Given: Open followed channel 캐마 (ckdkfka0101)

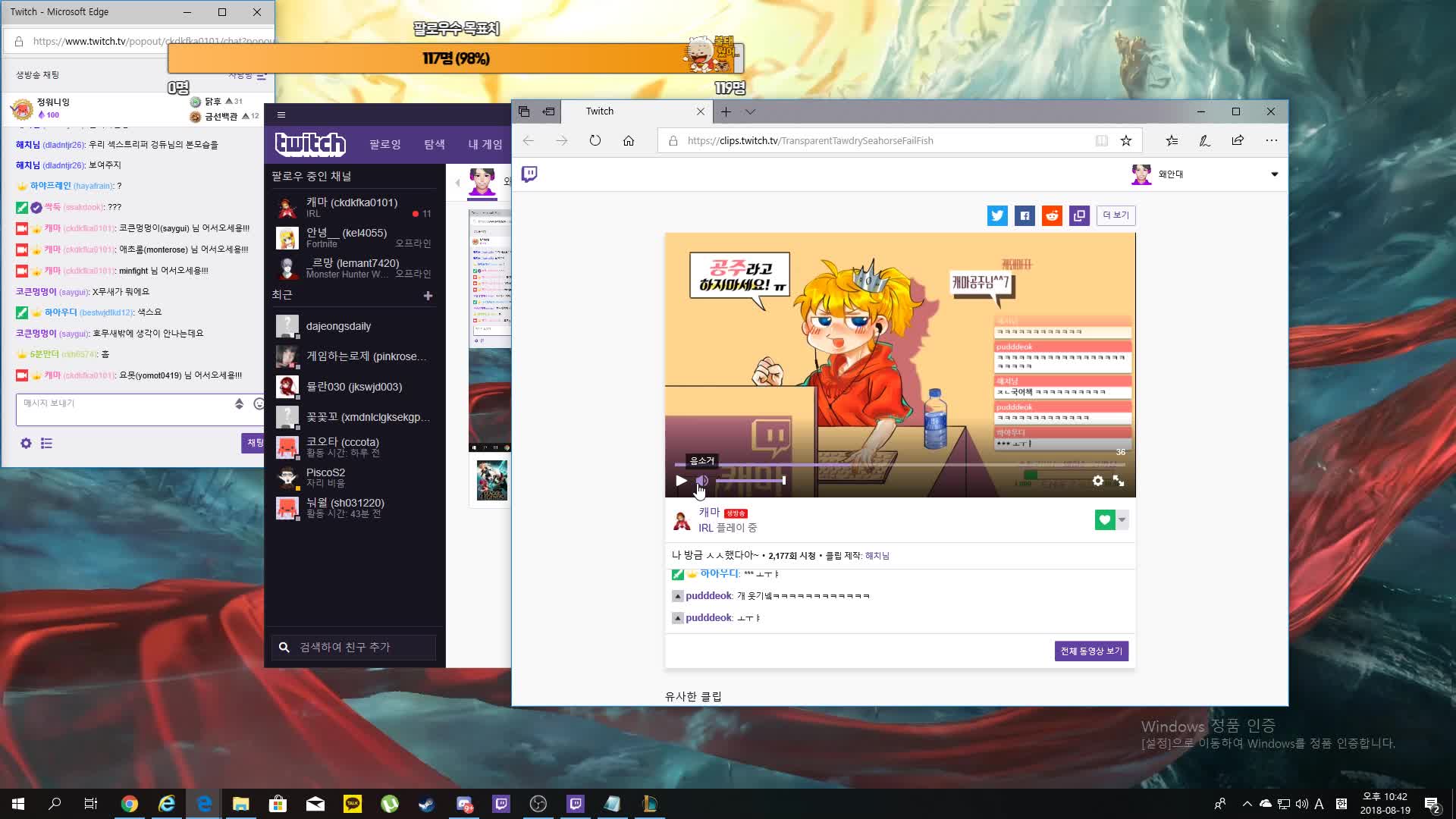Looking at the screenshot, I should click(353, 207).
